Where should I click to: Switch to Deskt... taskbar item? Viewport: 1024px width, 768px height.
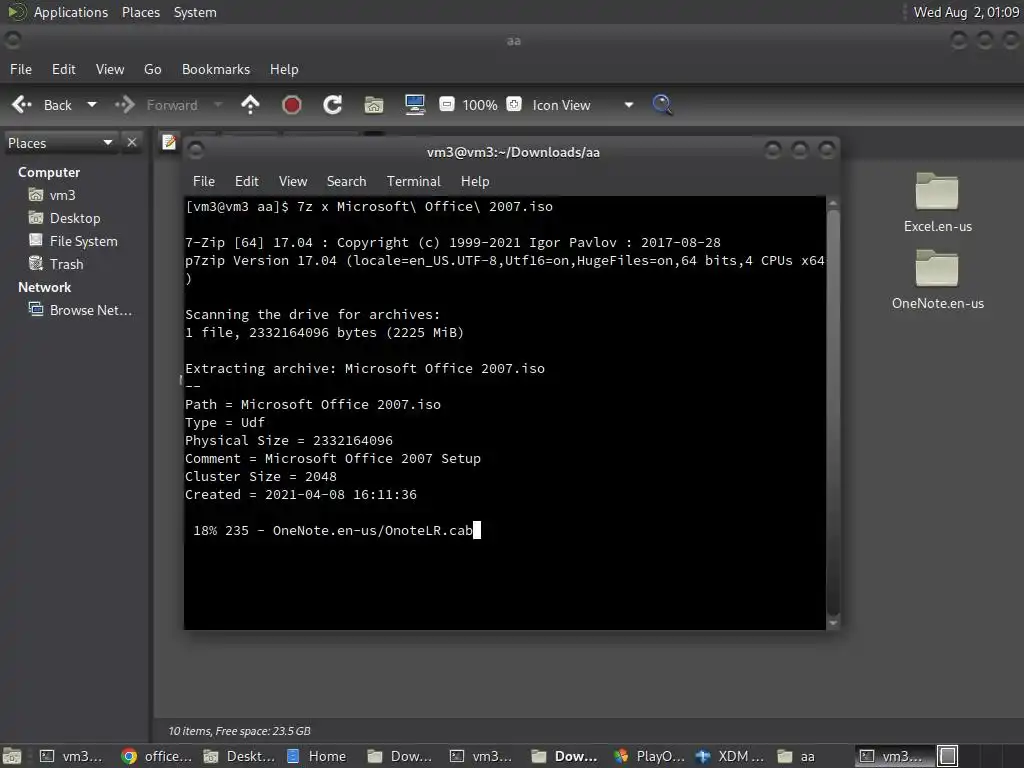240,756
